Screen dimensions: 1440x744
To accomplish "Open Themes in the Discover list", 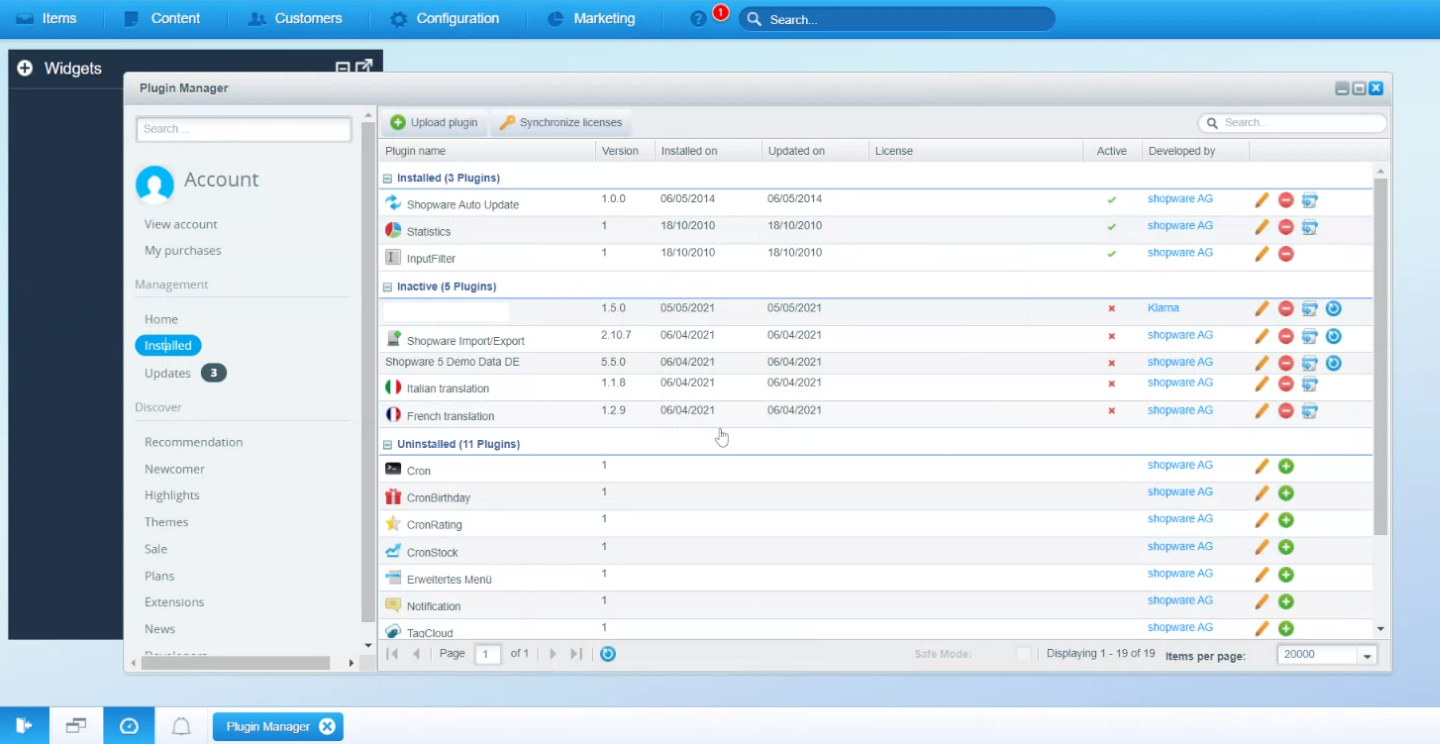I will 166,522.
